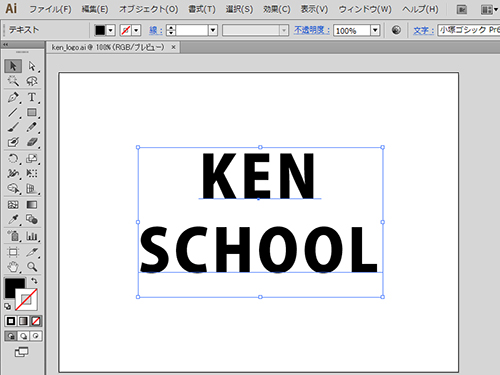Select the Pen tool
This screenshot has height=375, width=500.
point(13,97)
